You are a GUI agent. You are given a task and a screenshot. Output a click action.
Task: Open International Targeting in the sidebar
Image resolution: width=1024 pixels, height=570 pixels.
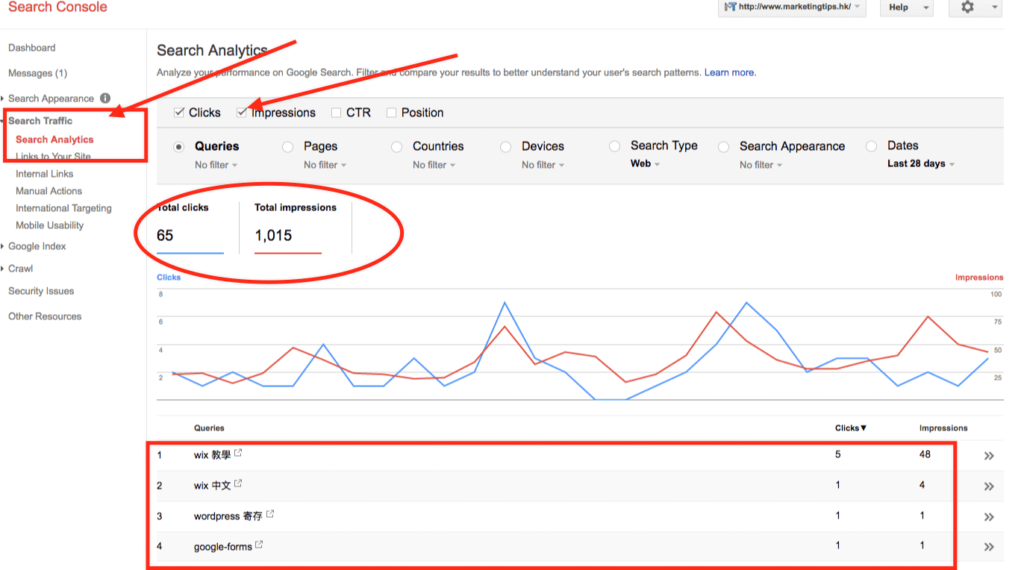coord(63,208)
